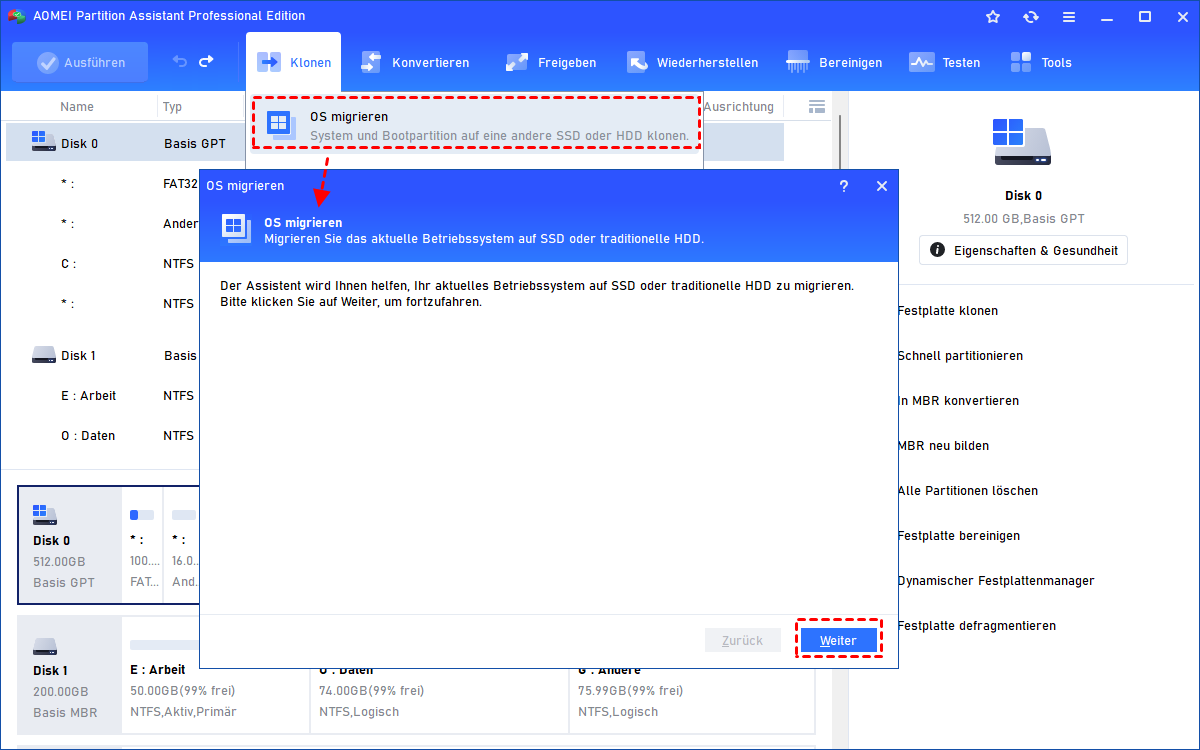
Task: Click Alle Partitionen löschen option
Action: pyautogui.click(x=968, y=491)
